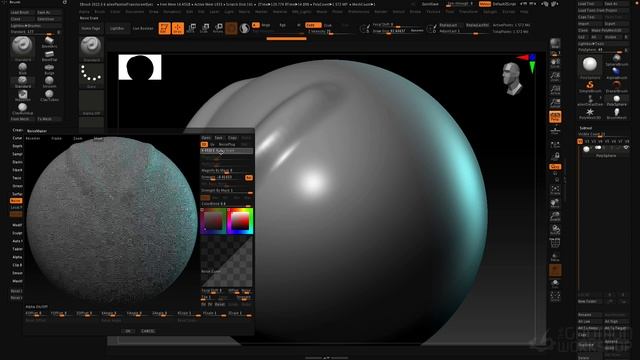Viewport: 640px width, 360px height.
Task: Toggle the 3D mode in NoiseMaker
Action: [x=204, y=144]
